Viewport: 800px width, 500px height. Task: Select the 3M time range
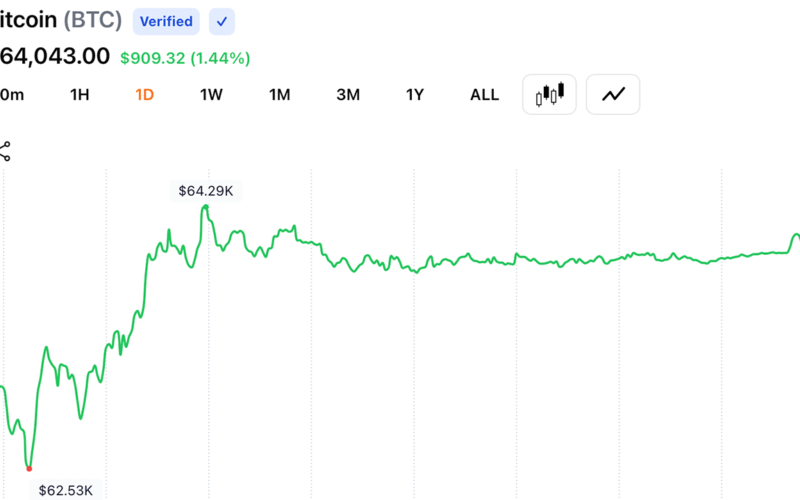[348, 95]
